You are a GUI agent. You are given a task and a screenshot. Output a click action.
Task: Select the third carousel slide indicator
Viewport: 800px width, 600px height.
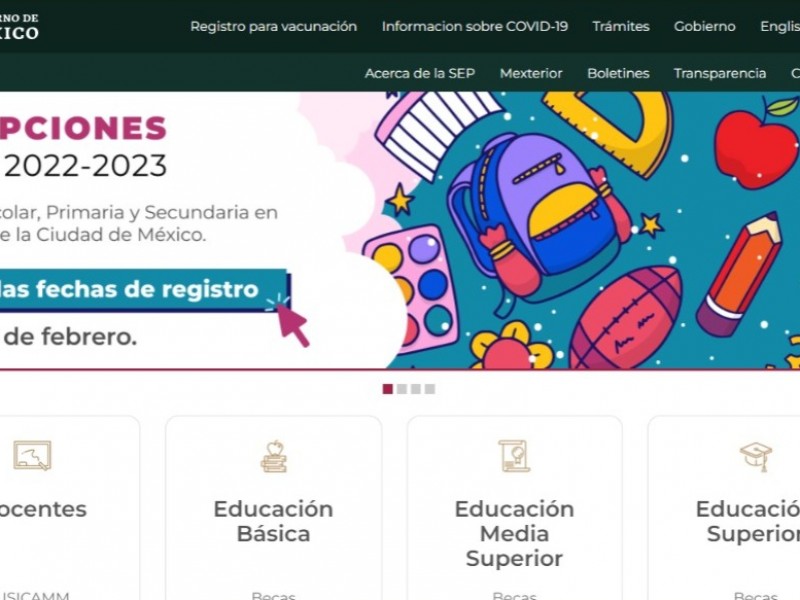coord(416,389)
